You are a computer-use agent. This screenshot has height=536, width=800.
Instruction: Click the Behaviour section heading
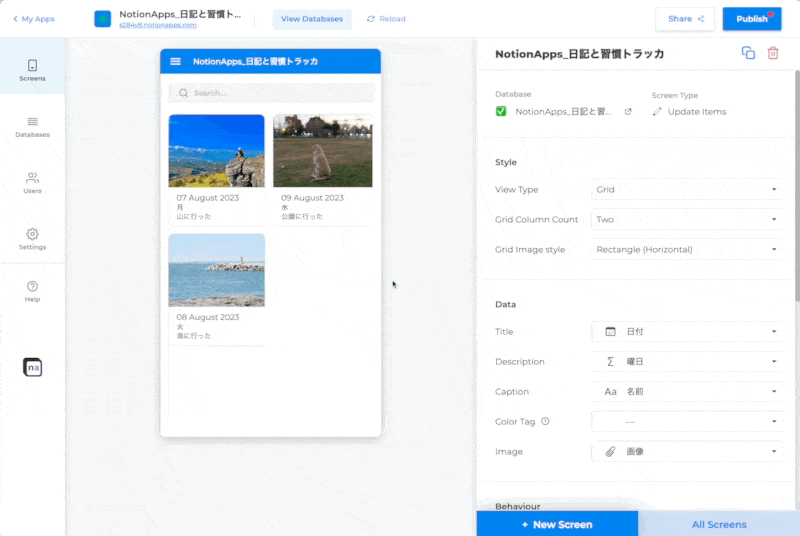click(x=517, y=506)
